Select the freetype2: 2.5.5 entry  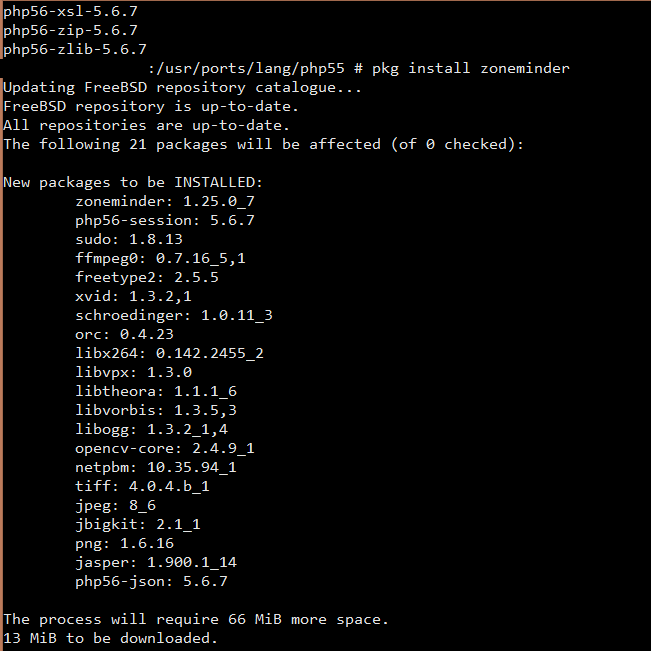tap(147, 277)
